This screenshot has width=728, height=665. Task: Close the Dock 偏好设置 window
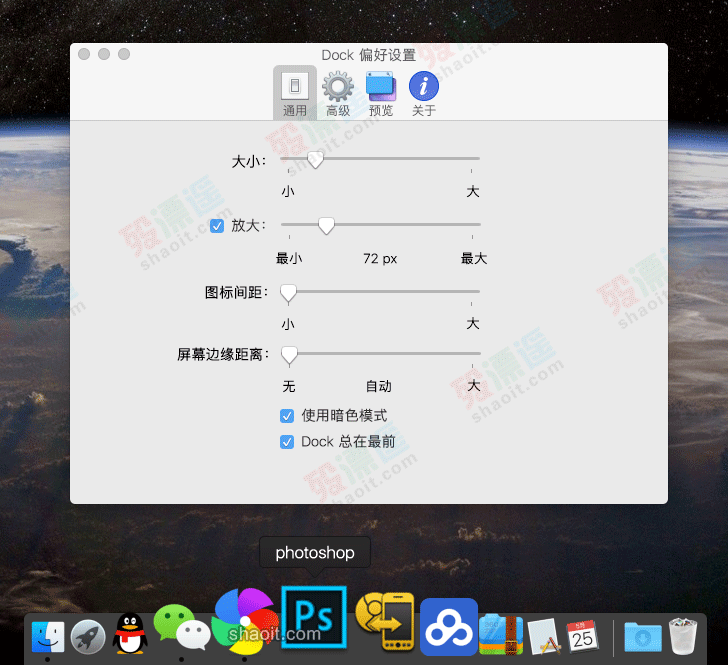84,54
